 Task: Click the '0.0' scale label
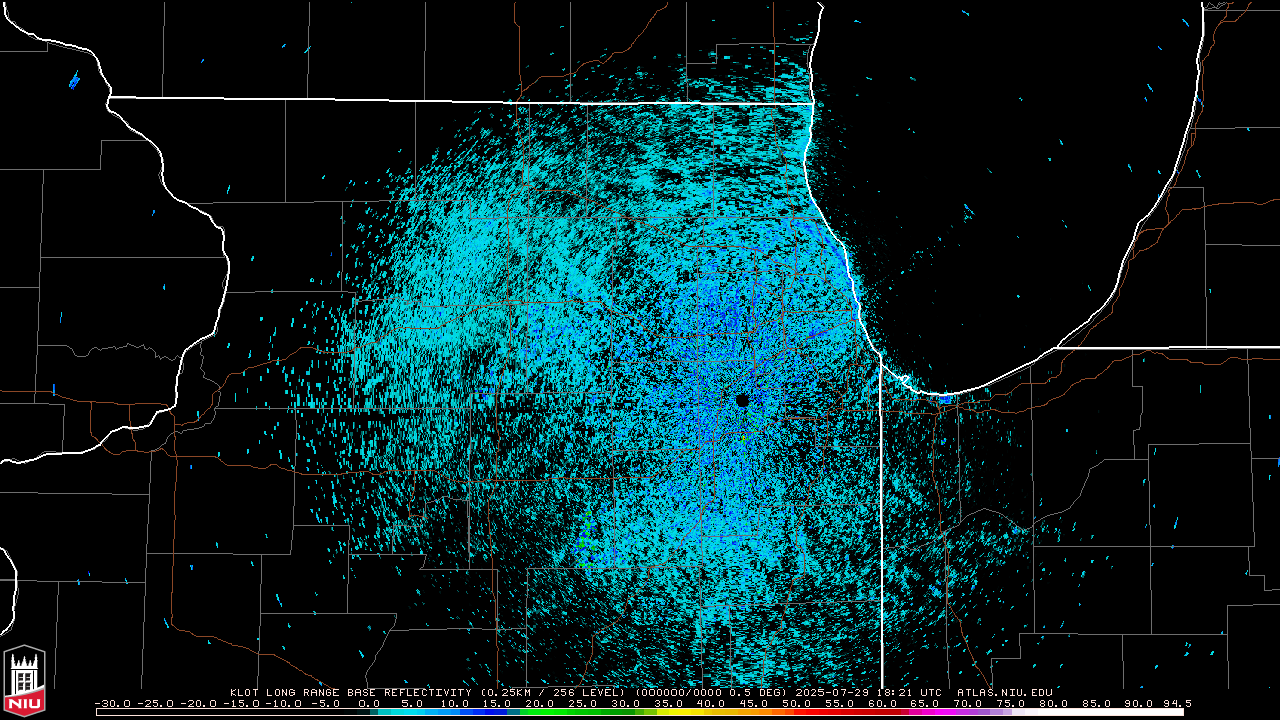369,703
